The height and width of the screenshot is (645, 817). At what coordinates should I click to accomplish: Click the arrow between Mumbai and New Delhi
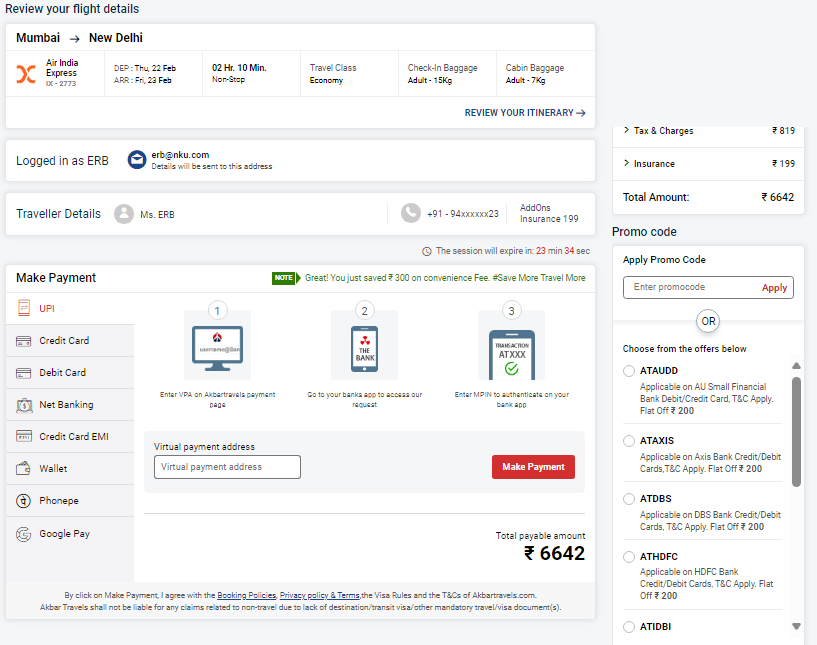pos(75,39)
